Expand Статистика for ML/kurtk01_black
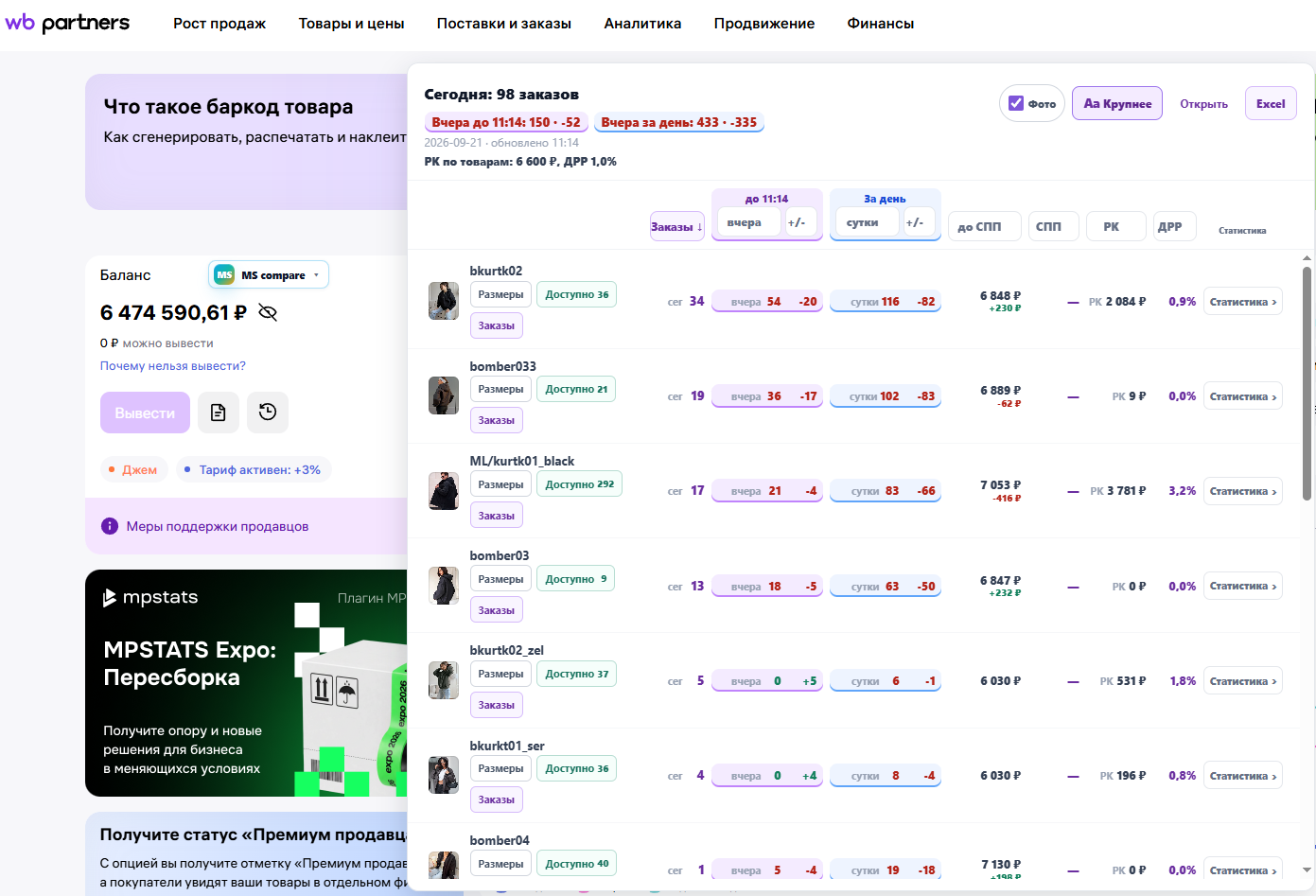 tap(1243, 491)
